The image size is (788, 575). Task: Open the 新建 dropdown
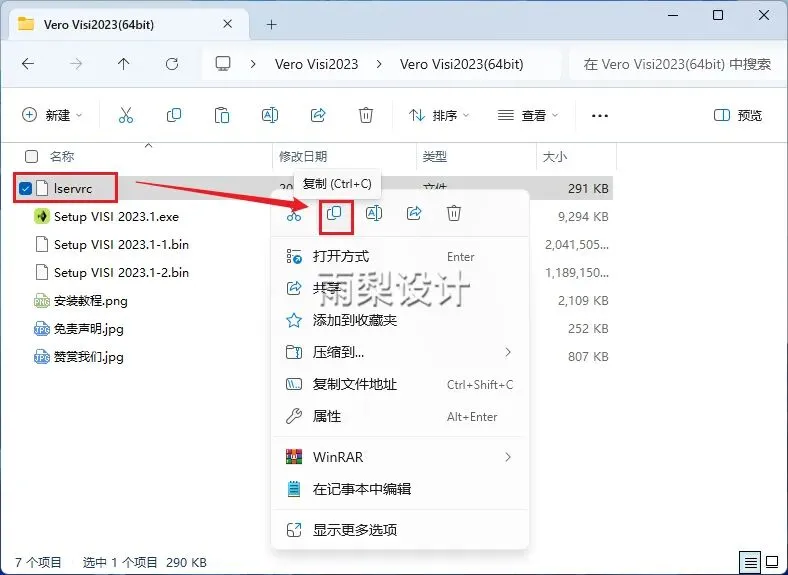click(52, 116)
